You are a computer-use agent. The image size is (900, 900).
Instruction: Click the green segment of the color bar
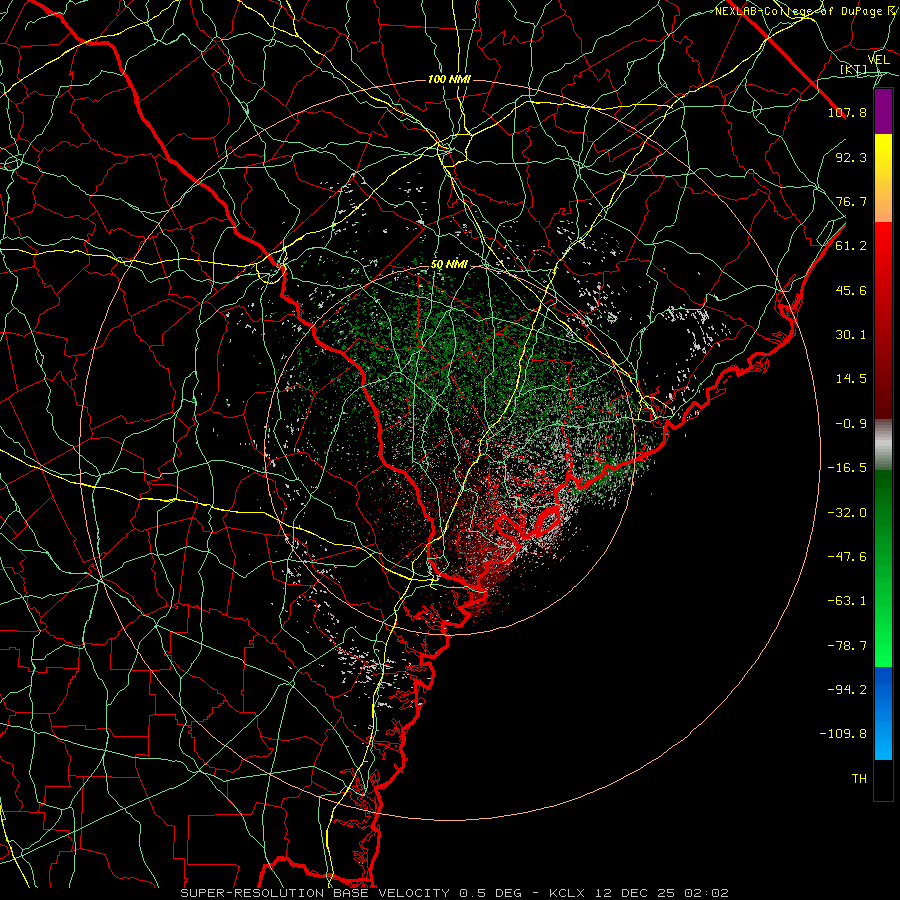tap(883, 568)
